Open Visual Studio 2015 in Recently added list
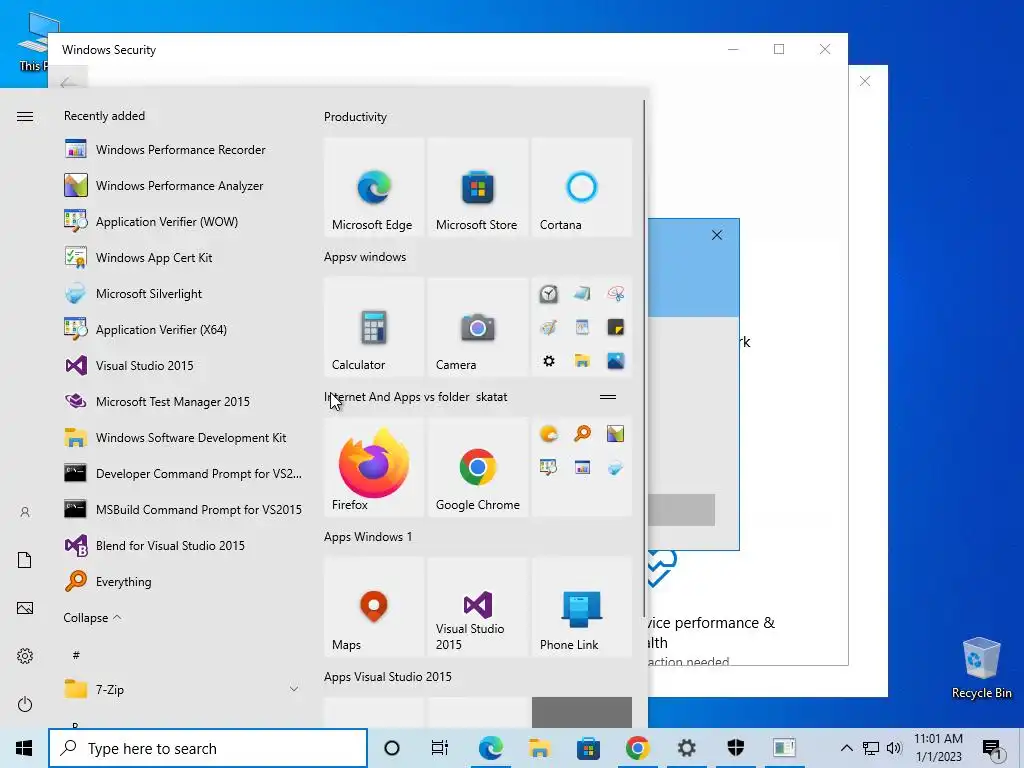 [183, 365]
